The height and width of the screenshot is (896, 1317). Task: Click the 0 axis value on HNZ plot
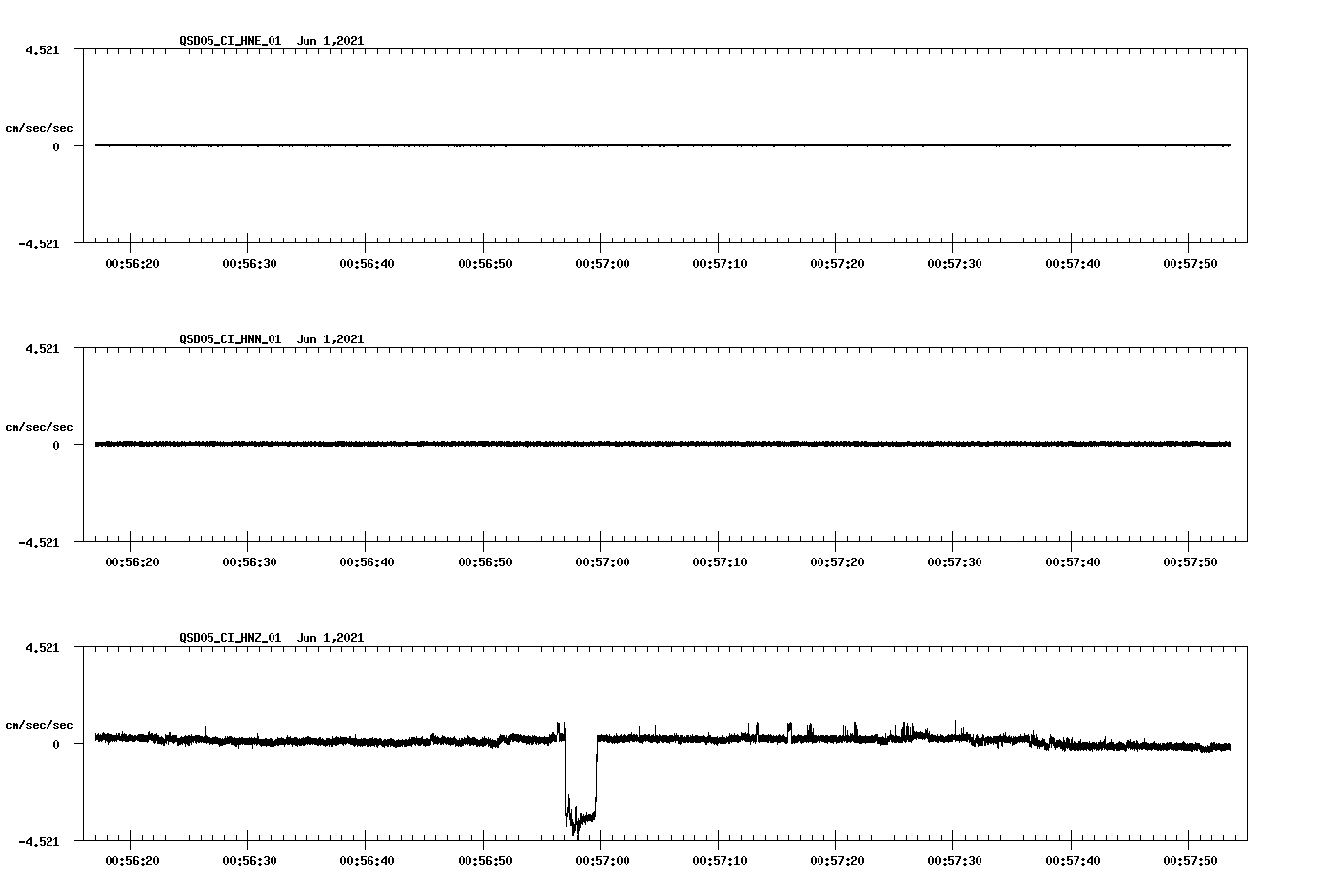[x=56, y=744]
